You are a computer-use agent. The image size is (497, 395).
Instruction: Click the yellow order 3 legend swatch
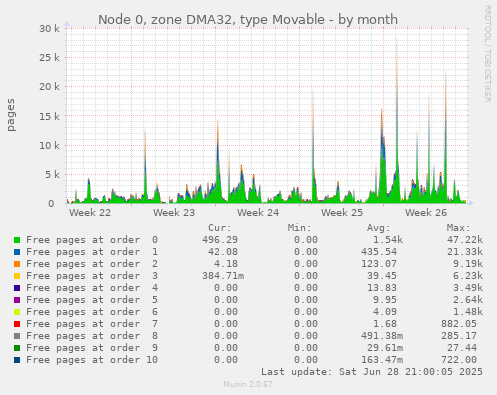[x=17, y=276]
